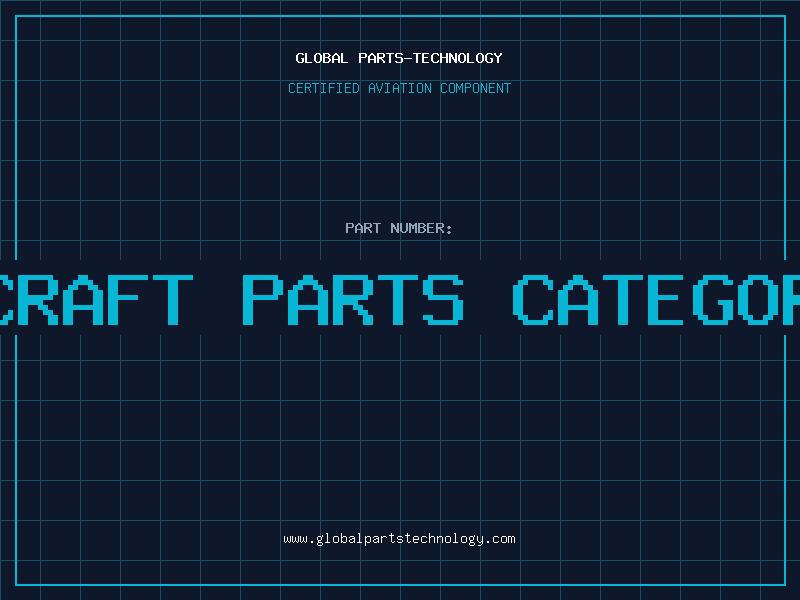800x600 pixels.
Task: Click the letter G in large CATEGOR text
Action: (713, 300)
